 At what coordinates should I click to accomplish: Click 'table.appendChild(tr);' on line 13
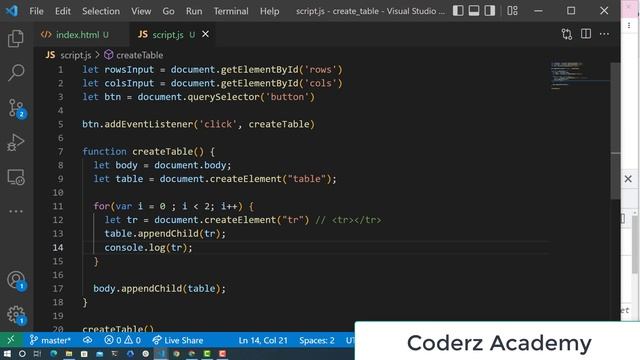pyautogui.click(x=165, y=233)
